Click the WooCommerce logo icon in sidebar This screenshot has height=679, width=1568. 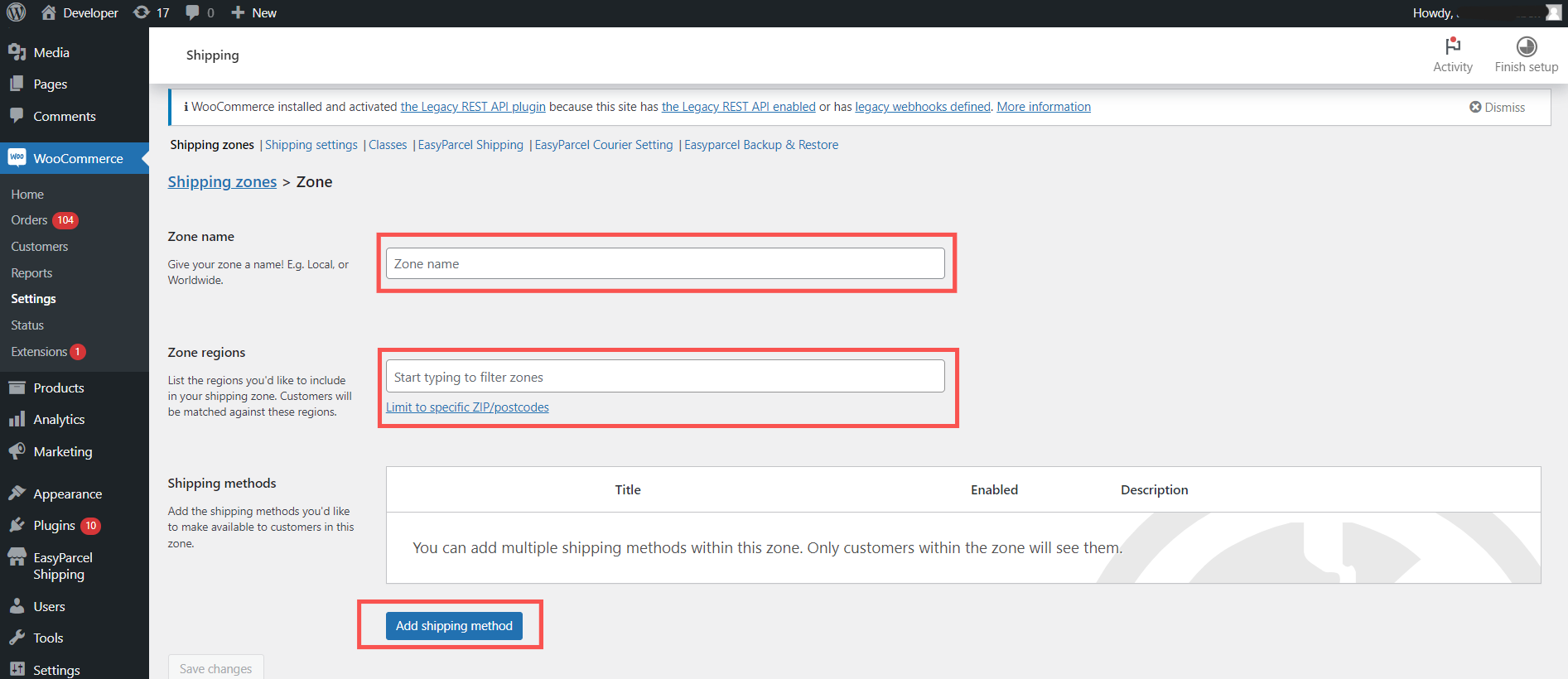click(17, 157)
